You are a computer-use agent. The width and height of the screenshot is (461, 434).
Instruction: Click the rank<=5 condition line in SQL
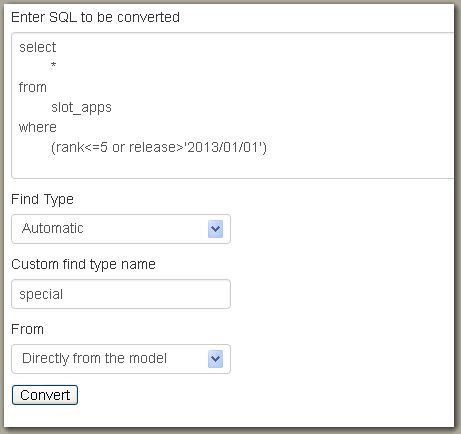(x=159, y=147)
